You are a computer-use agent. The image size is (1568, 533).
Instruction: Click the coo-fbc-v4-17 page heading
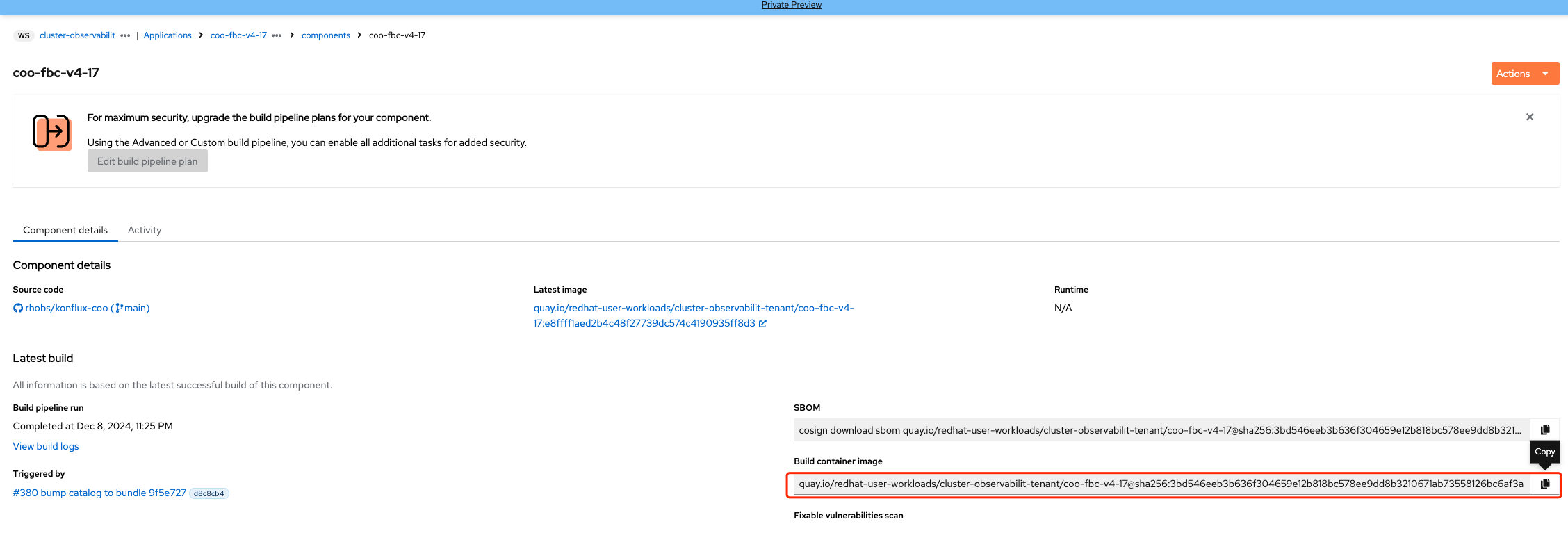coord(56,73)
